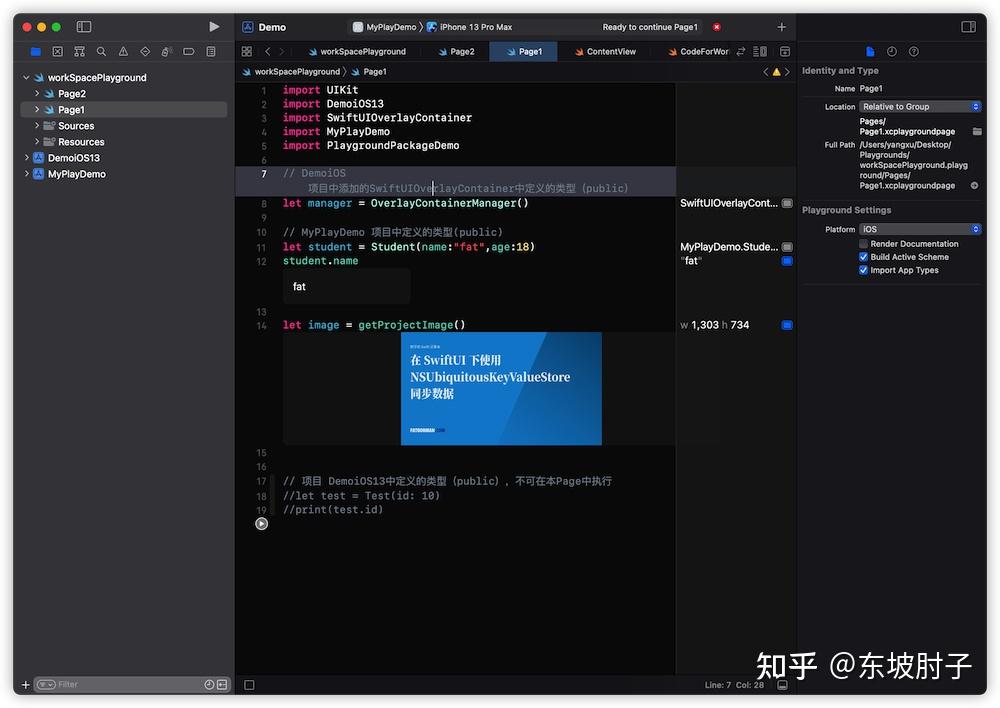Click Page1 in the jump bar

(369, 72)
